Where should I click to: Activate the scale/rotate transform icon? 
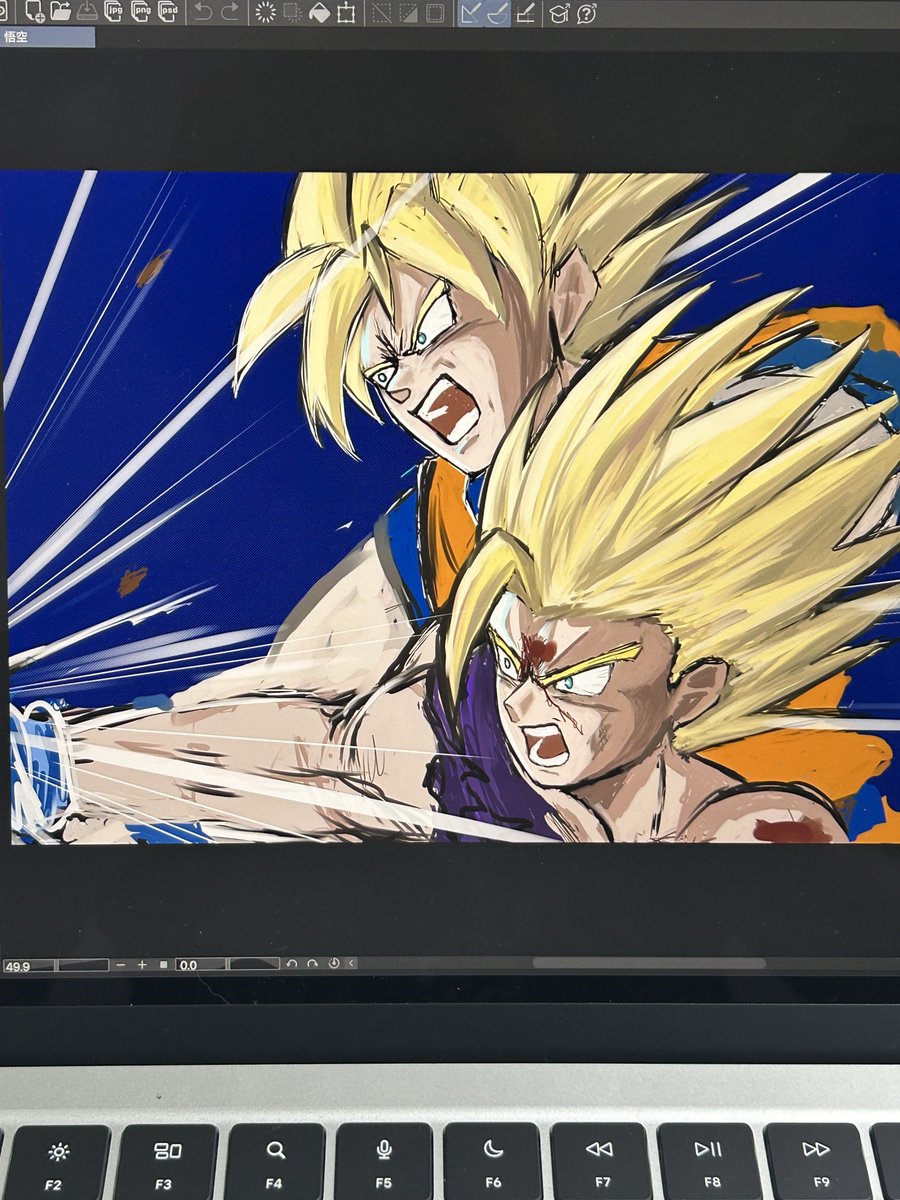(x=346, y=12)
